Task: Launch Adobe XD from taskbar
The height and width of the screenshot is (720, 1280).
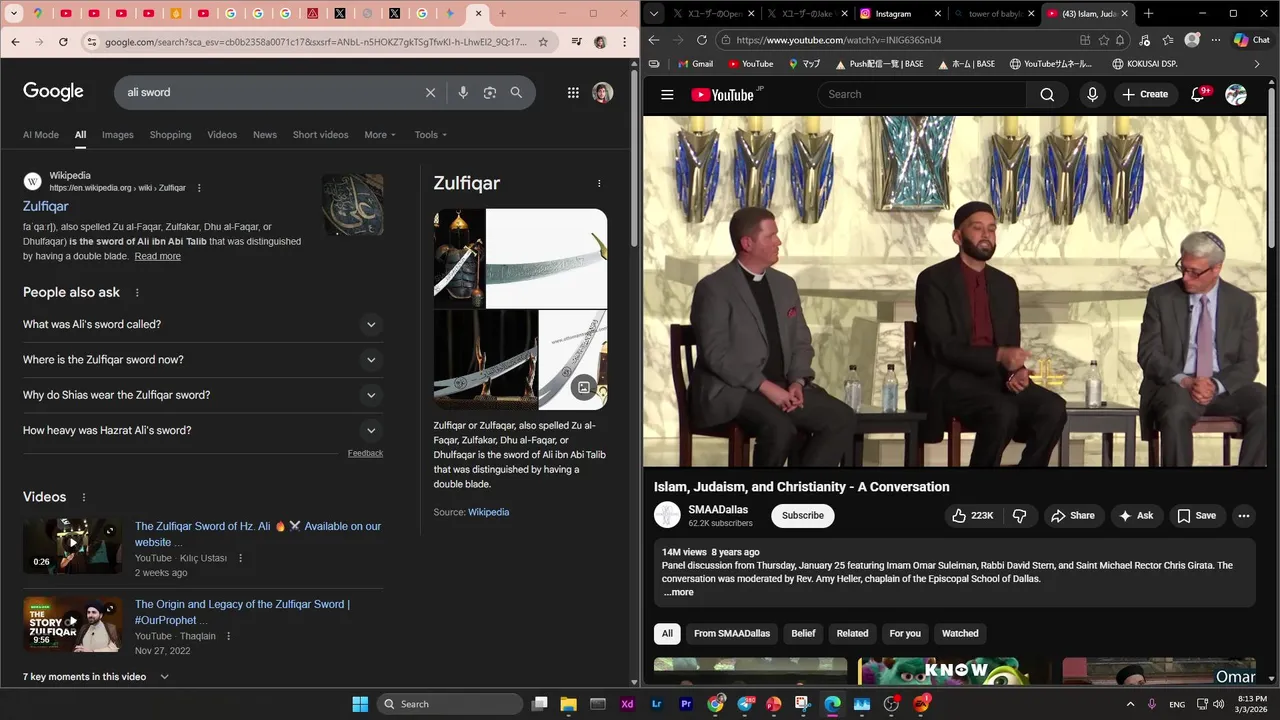Action: coord(627,704)
